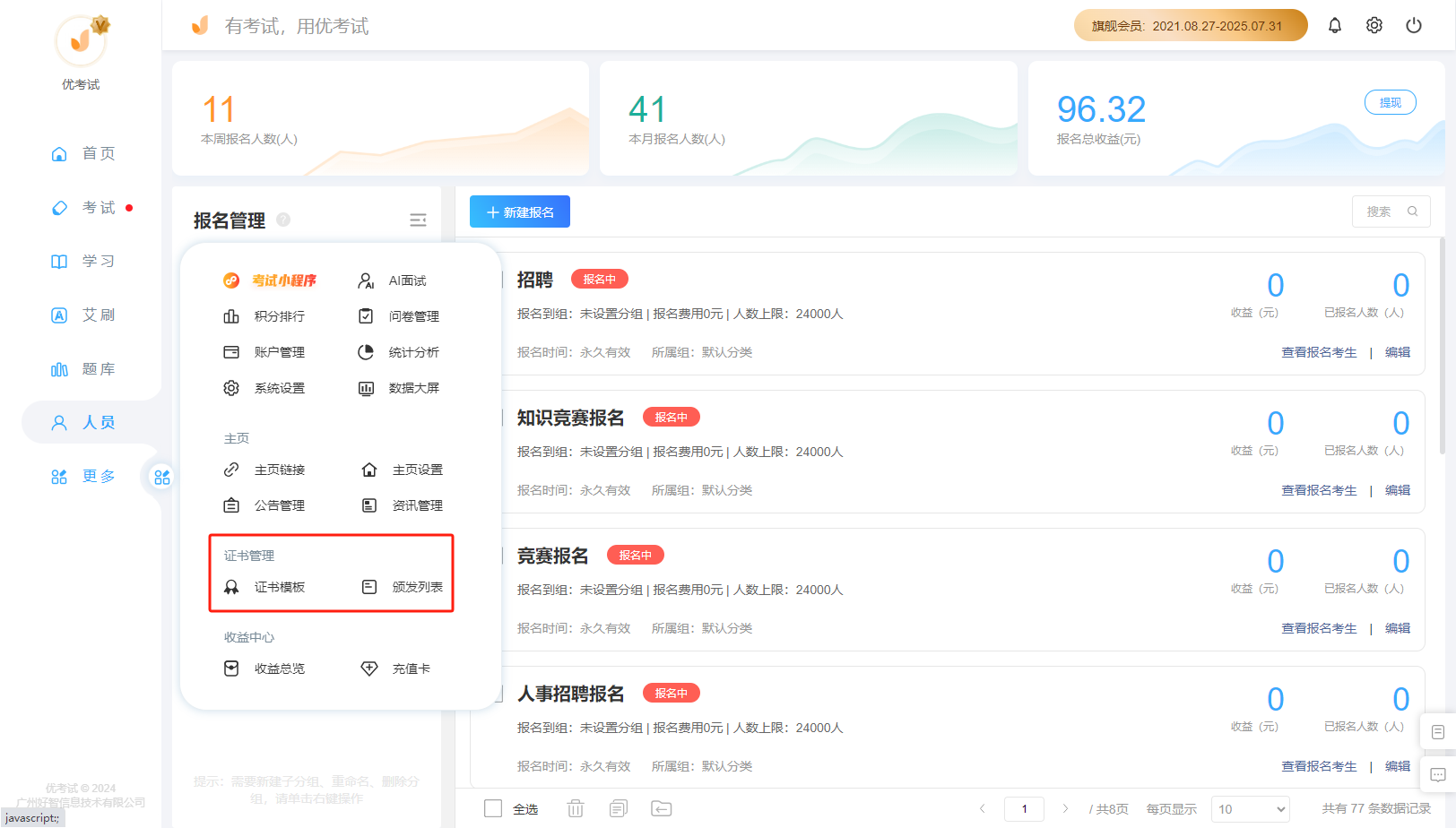
Task: Click 编辑 for 竞赛报名
Action: point(1398,628)
